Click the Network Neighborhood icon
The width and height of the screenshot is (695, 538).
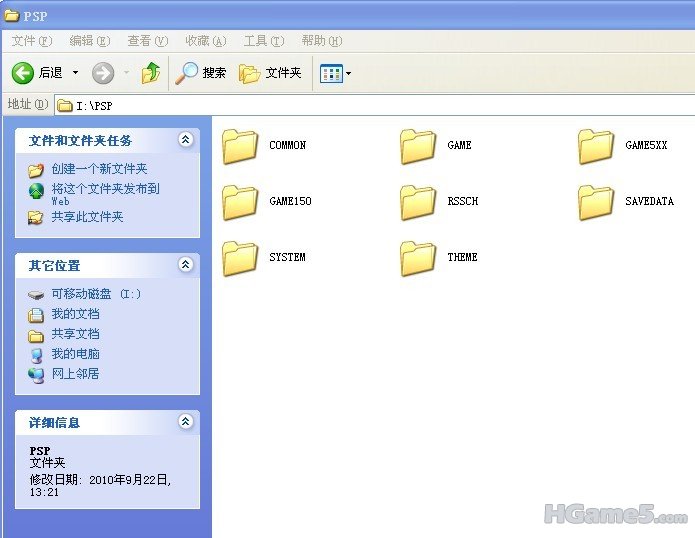click(x=36, y=375)
